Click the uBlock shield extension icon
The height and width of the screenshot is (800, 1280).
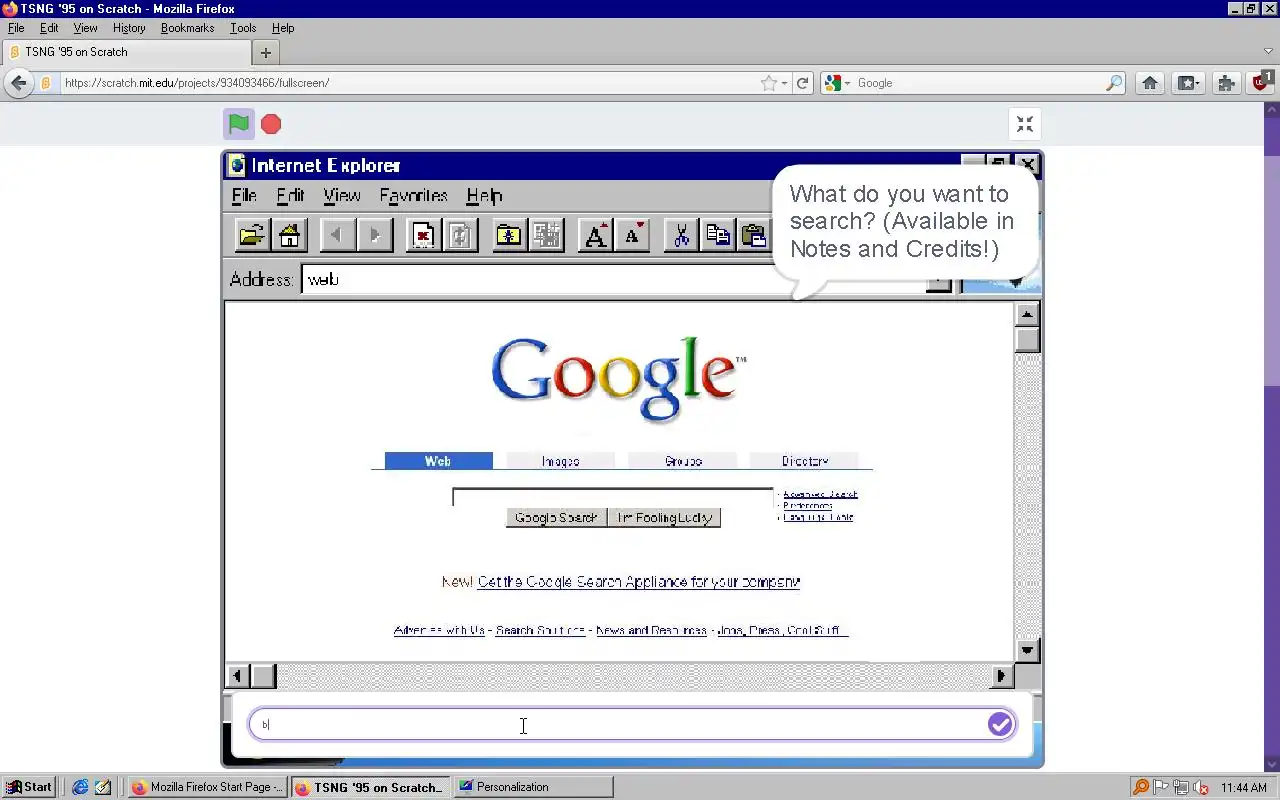coord(1262,81)
